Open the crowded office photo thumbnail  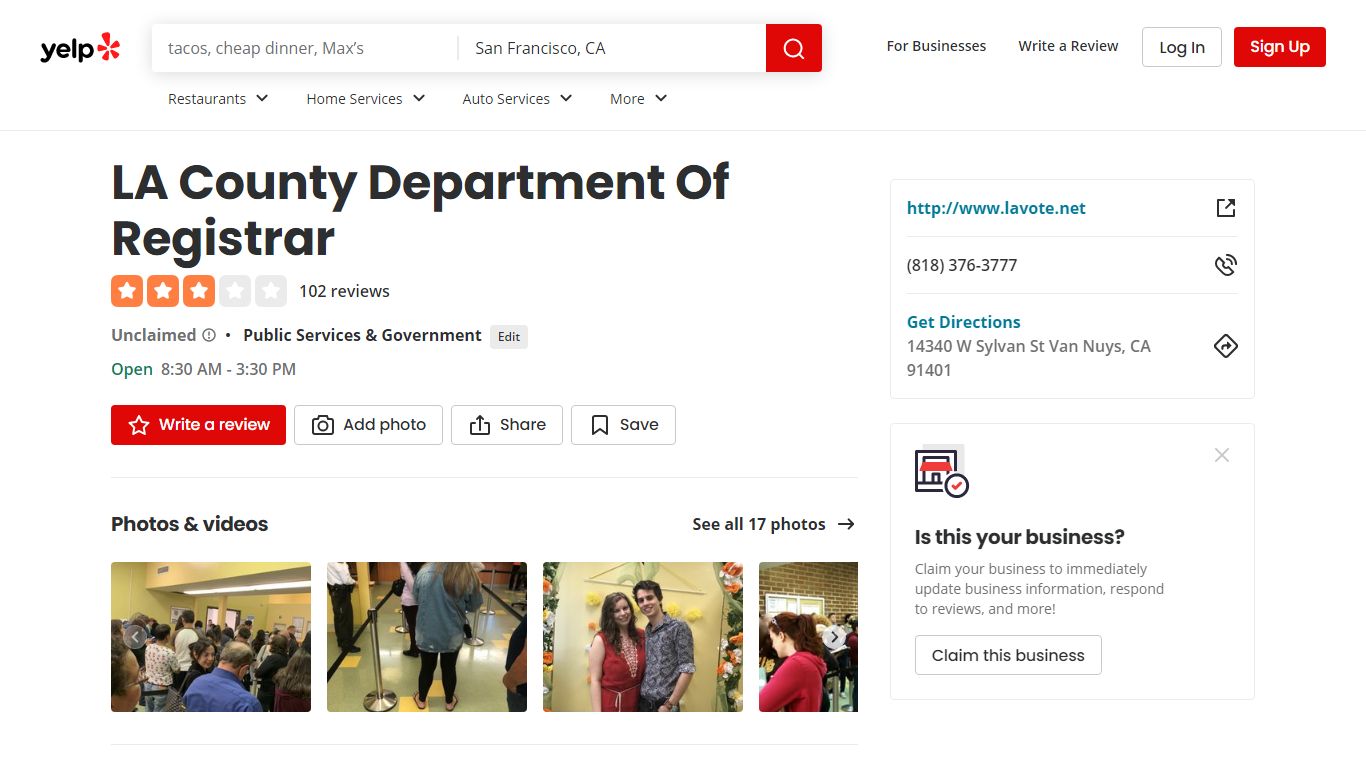[211, 637]
